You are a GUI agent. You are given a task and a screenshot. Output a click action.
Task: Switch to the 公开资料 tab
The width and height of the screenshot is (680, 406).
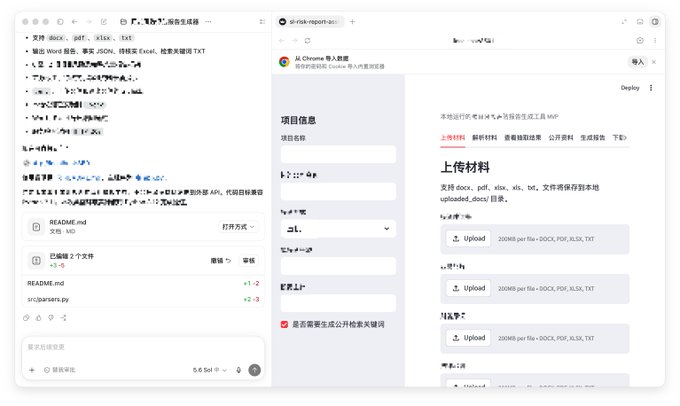coord(561,138)
